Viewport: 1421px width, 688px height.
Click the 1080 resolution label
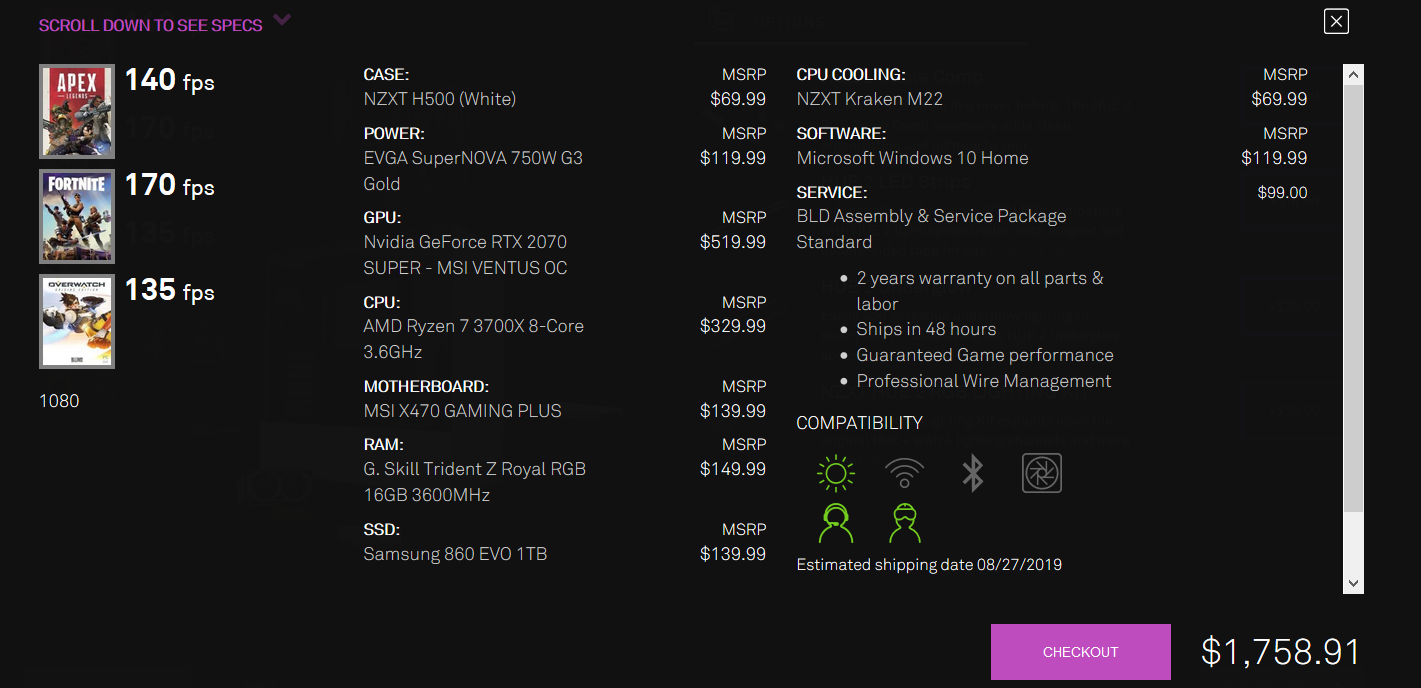[59, 401]
